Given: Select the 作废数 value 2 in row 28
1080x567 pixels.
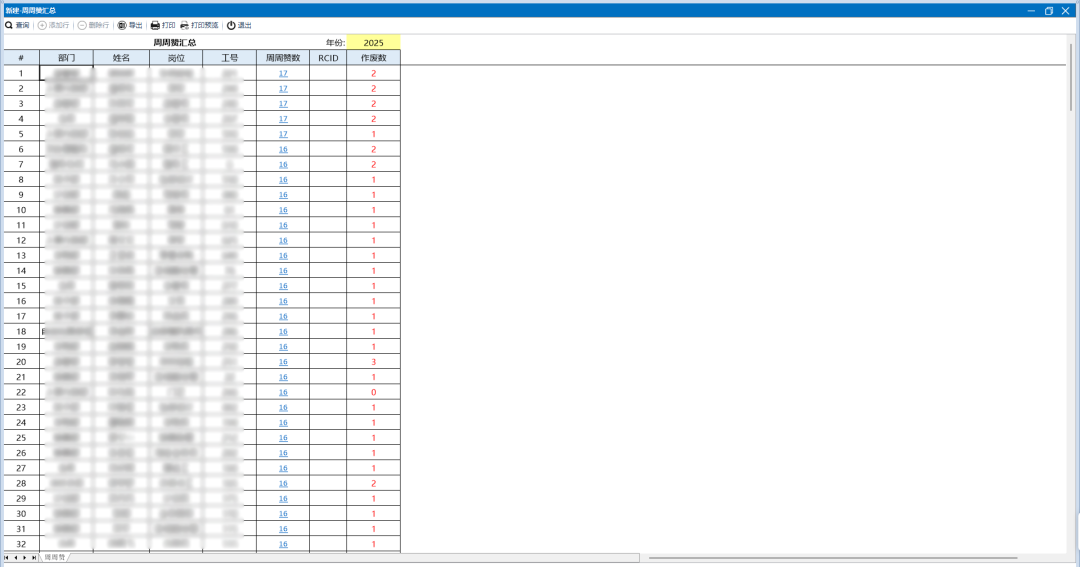Looking at the screenshot, I should (373, 484).
